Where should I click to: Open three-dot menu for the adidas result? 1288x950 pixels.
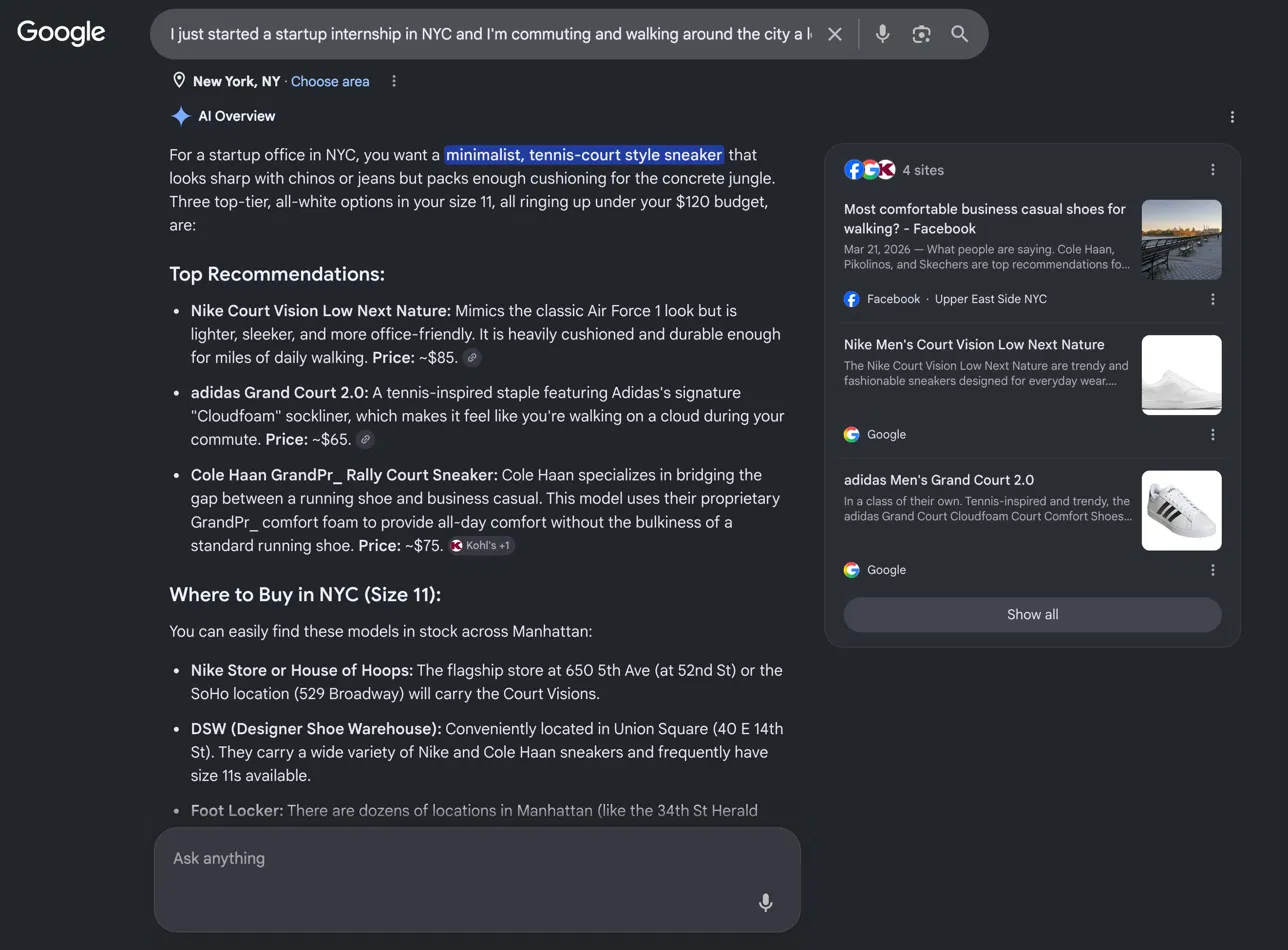click(1213, 570)
